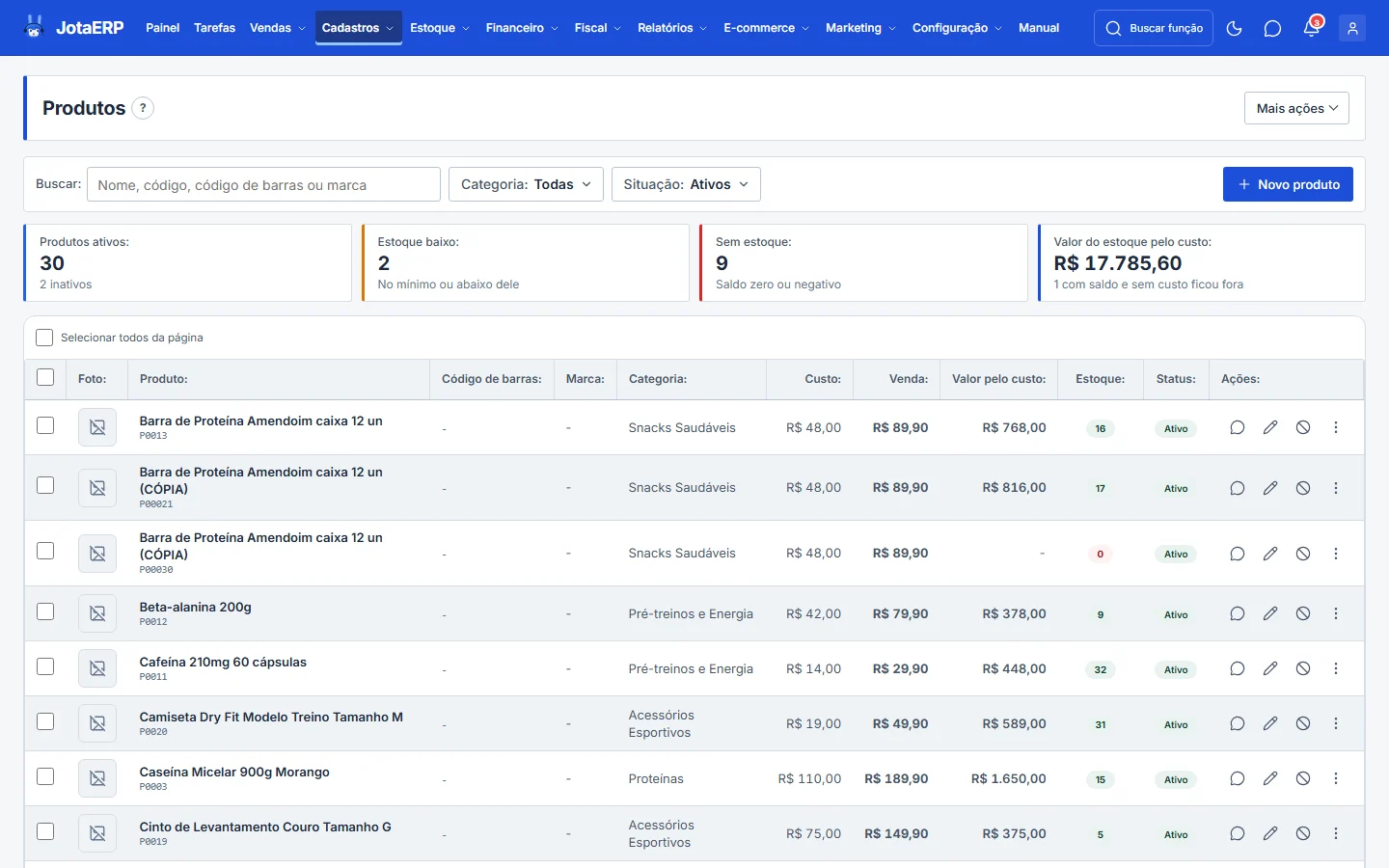Click JotaERP logo
Image resolution: width=1389 pixels, height=868 pixels.
(x=73, y=28)
